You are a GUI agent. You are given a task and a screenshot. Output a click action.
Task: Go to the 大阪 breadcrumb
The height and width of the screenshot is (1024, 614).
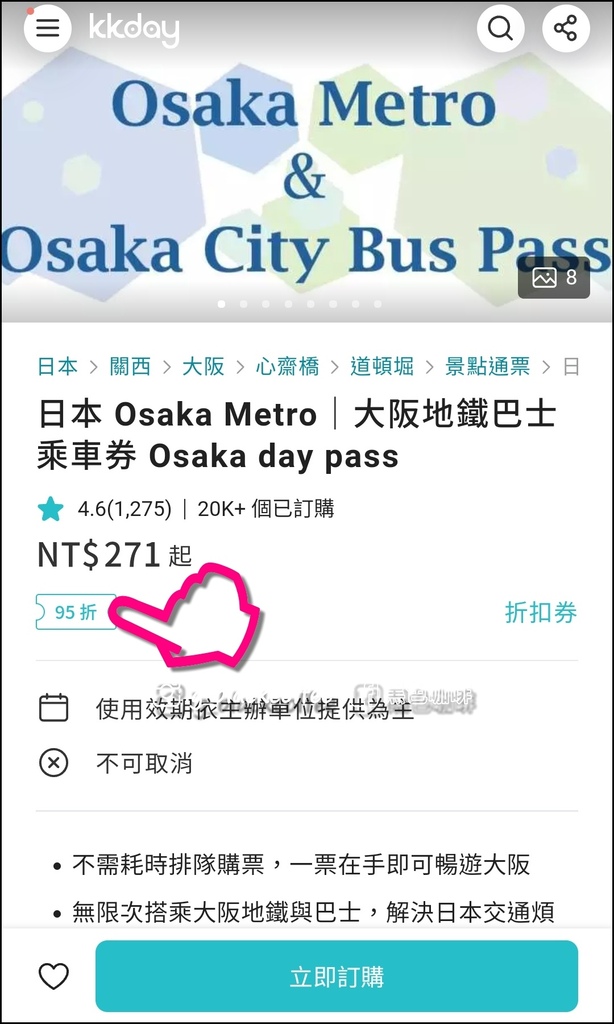pos(203,366)
